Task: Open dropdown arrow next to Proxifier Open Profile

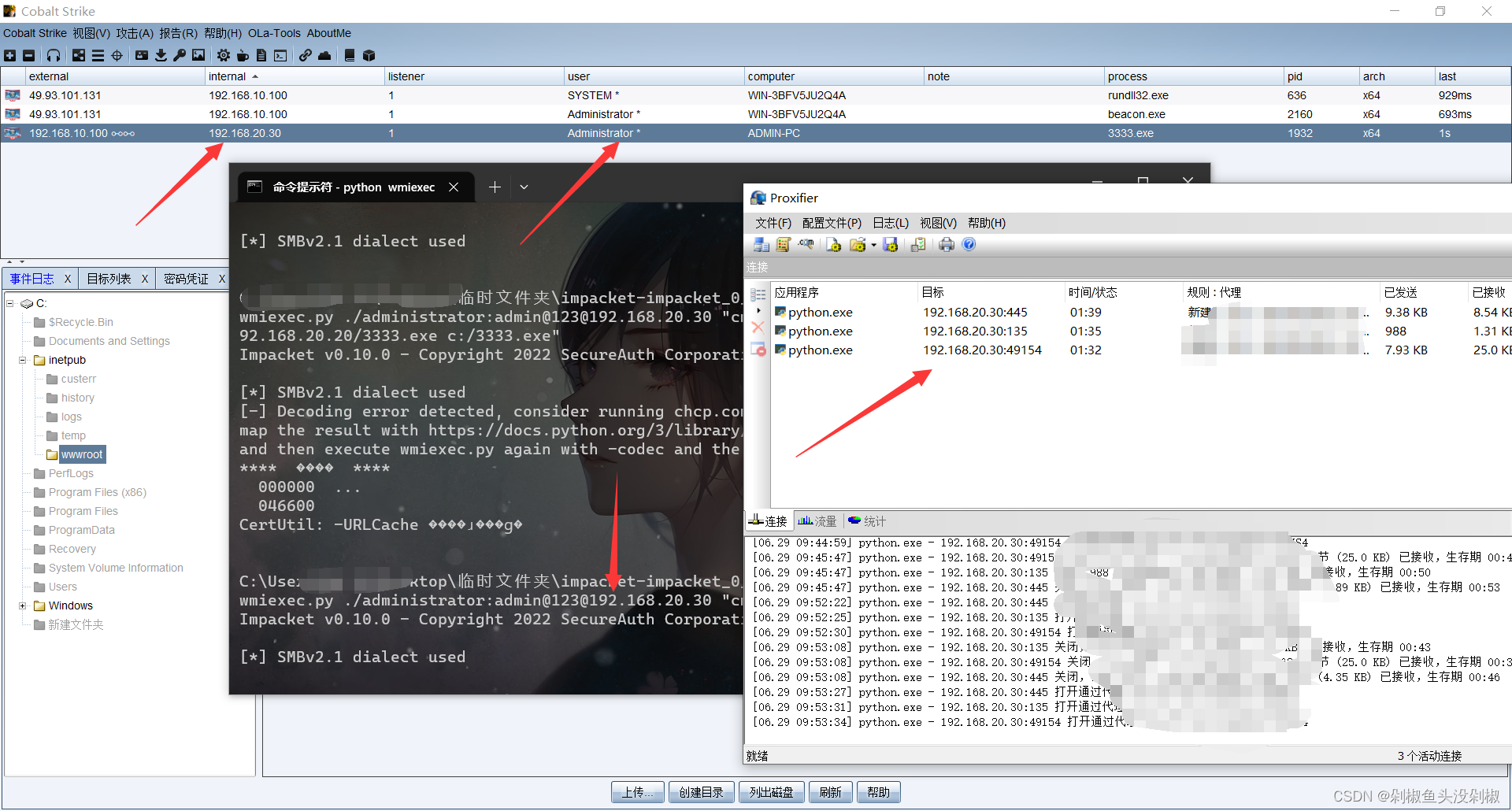Action: 873,245
